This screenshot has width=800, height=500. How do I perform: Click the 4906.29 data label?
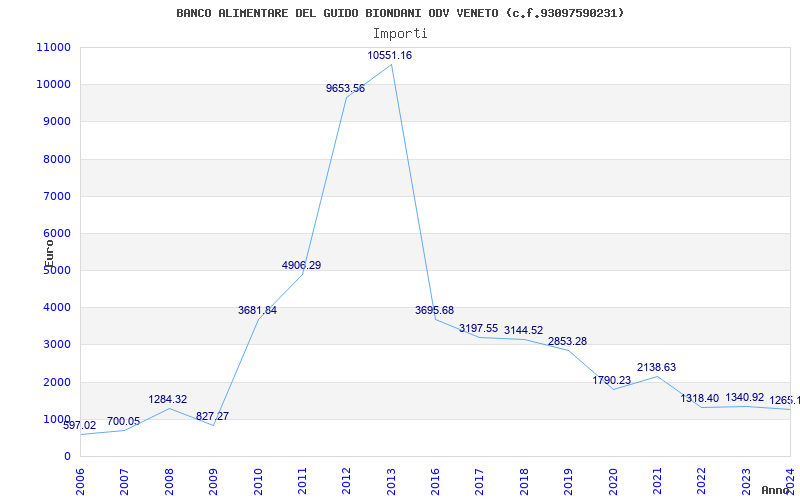(301, 265)
